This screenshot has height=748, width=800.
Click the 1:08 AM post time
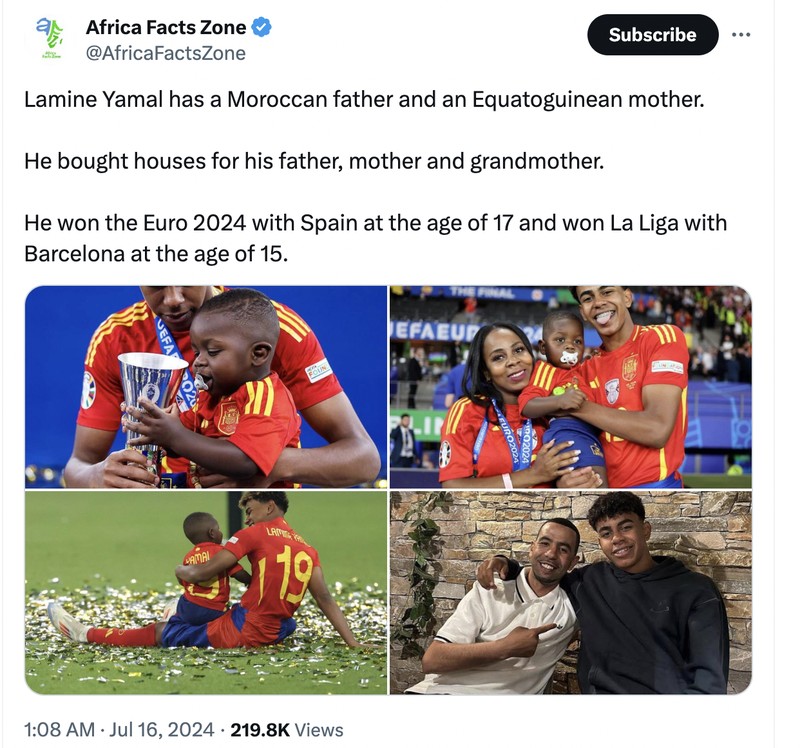pos(57,730)
